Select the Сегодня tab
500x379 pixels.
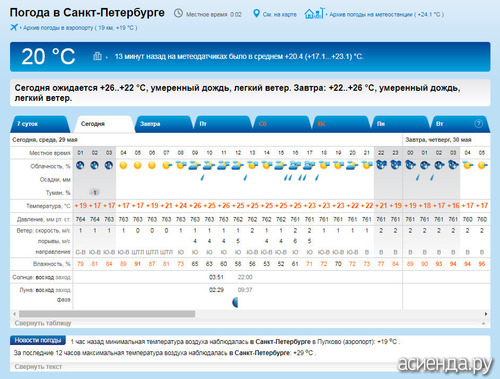pyautogui.click(x=104, y=124)
